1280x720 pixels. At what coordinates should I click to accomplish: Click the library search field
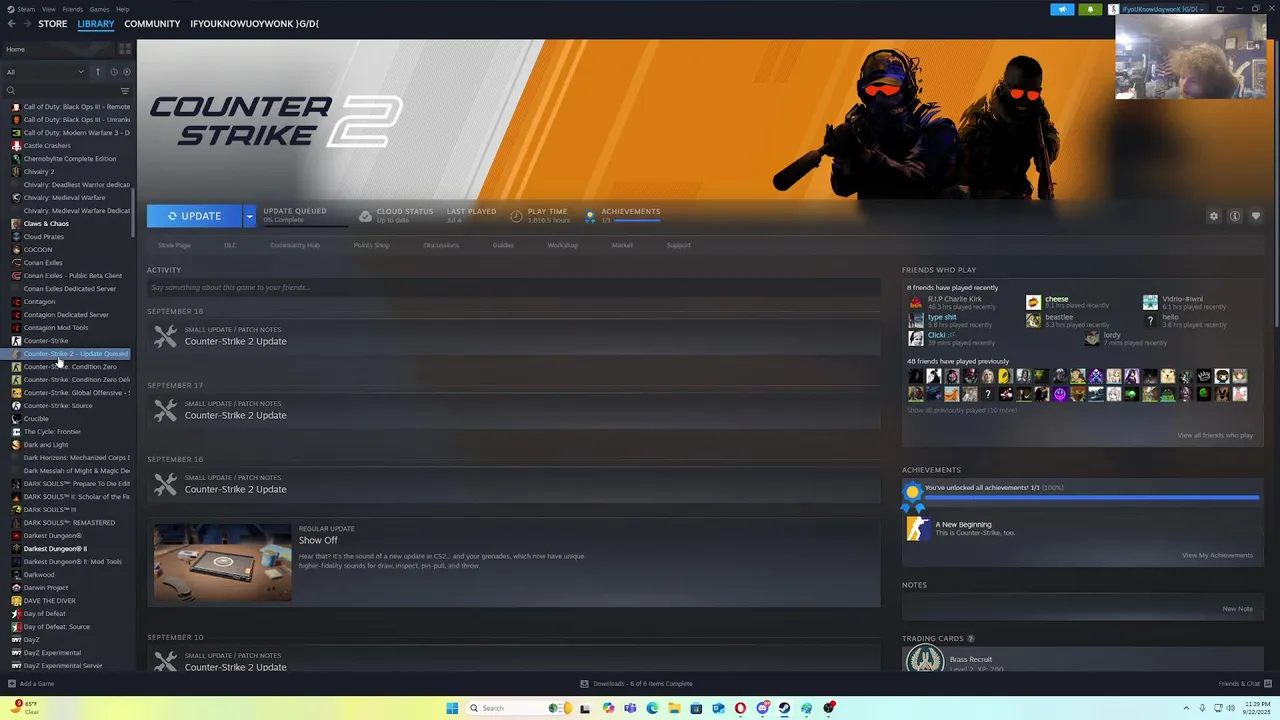click(x=60, y=91)
